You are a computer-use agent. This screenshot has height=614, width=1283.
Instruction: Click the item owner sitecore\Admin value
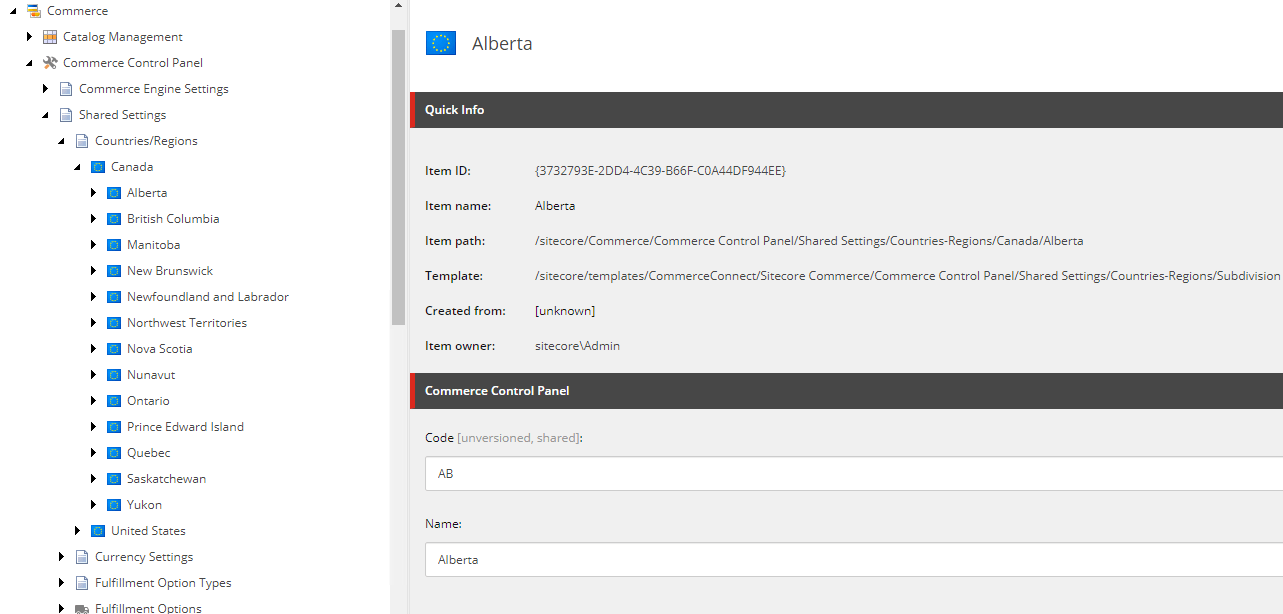[x=577, y=346]
